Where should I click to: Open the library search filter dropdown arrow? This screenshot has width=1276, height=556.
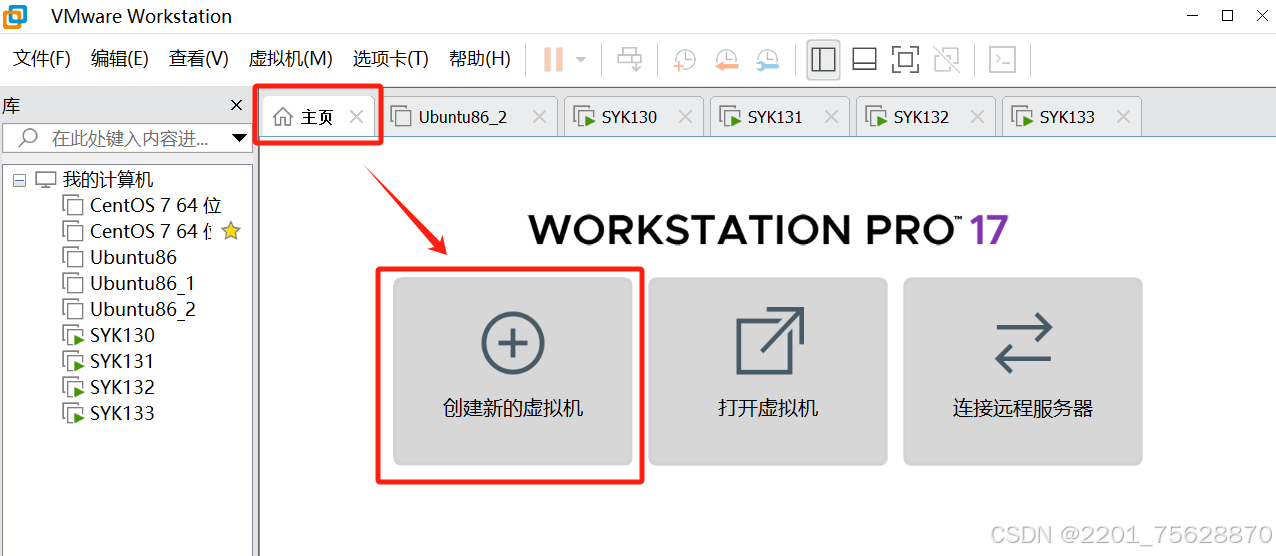239,138
